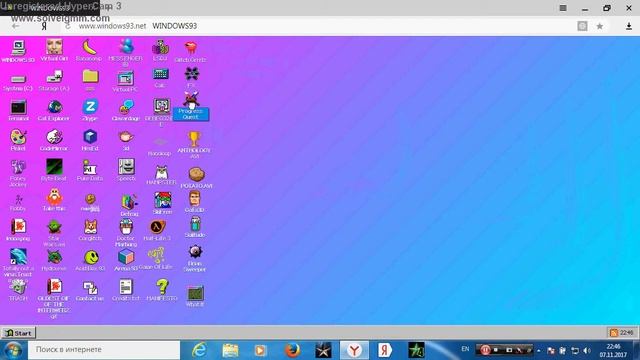Click the EN language indicator

pyautogui.click(x=465, y=349)
